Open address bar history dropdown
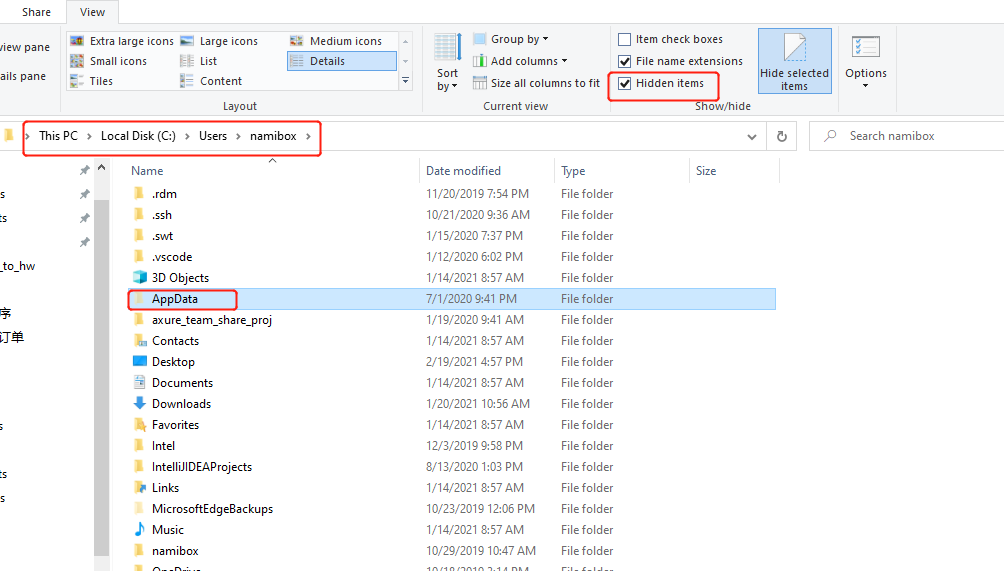This screenshot has height=571, width=1004. coord(752,136)
